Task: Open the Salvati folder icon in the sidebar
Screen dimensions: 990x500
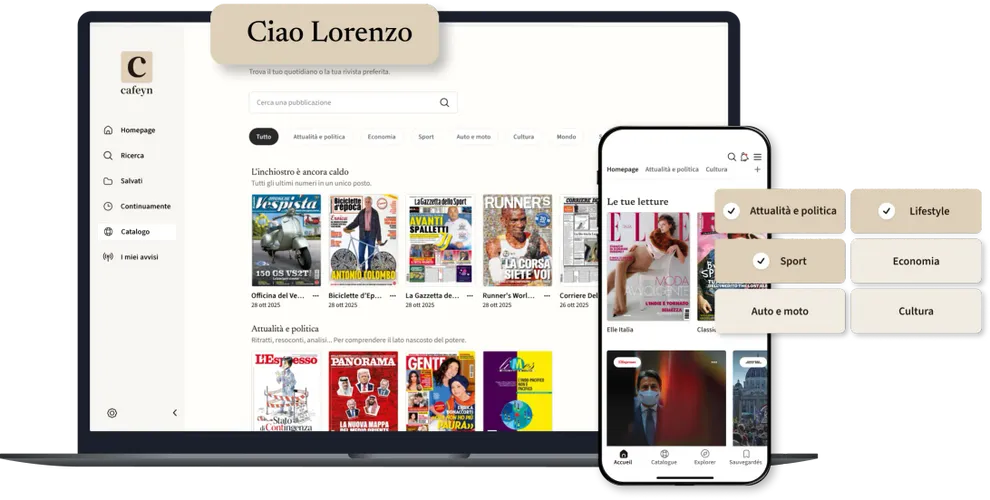Action: tap(108, 181)
